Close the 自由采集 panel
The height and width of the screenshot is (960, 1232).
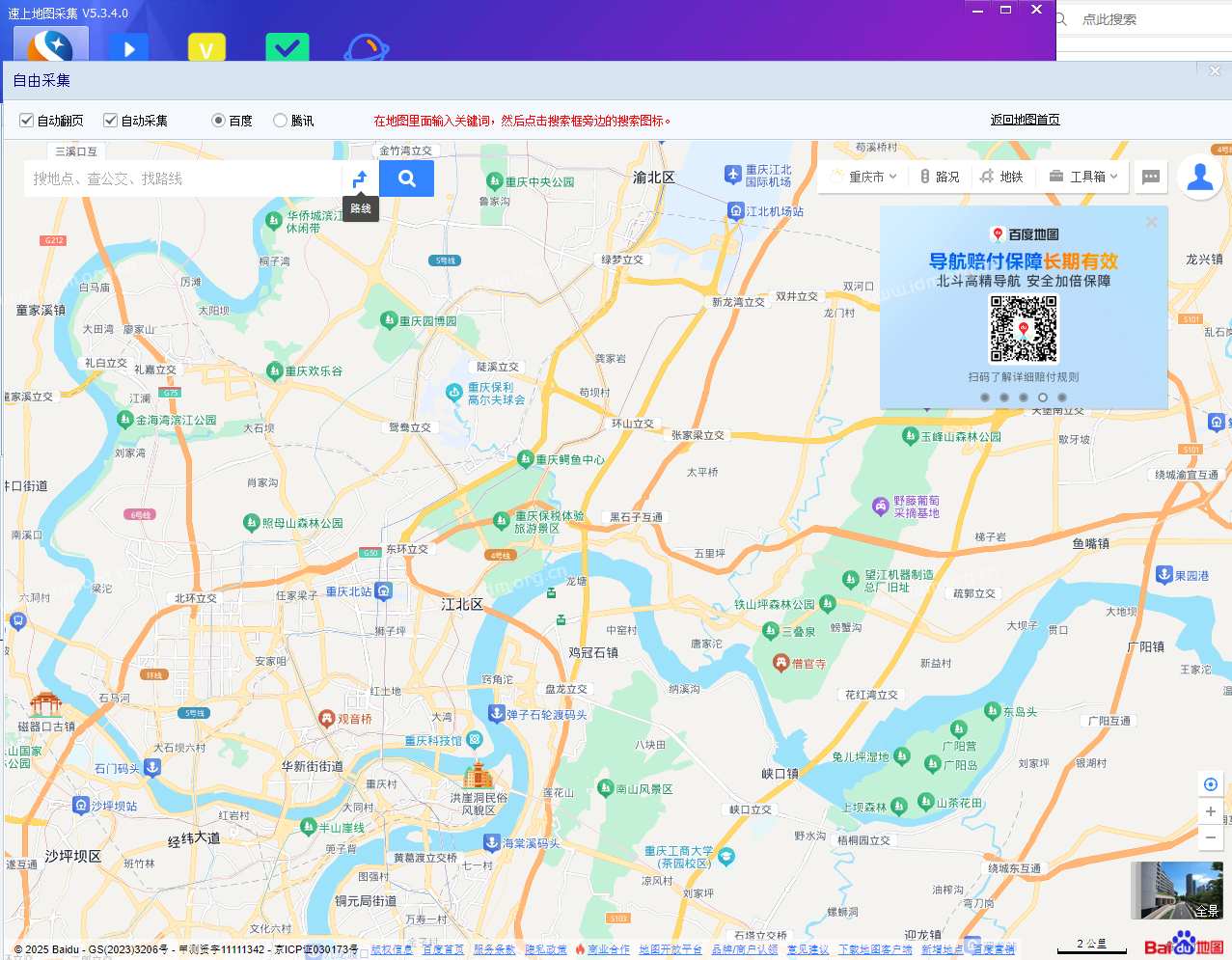(1215, 70)
